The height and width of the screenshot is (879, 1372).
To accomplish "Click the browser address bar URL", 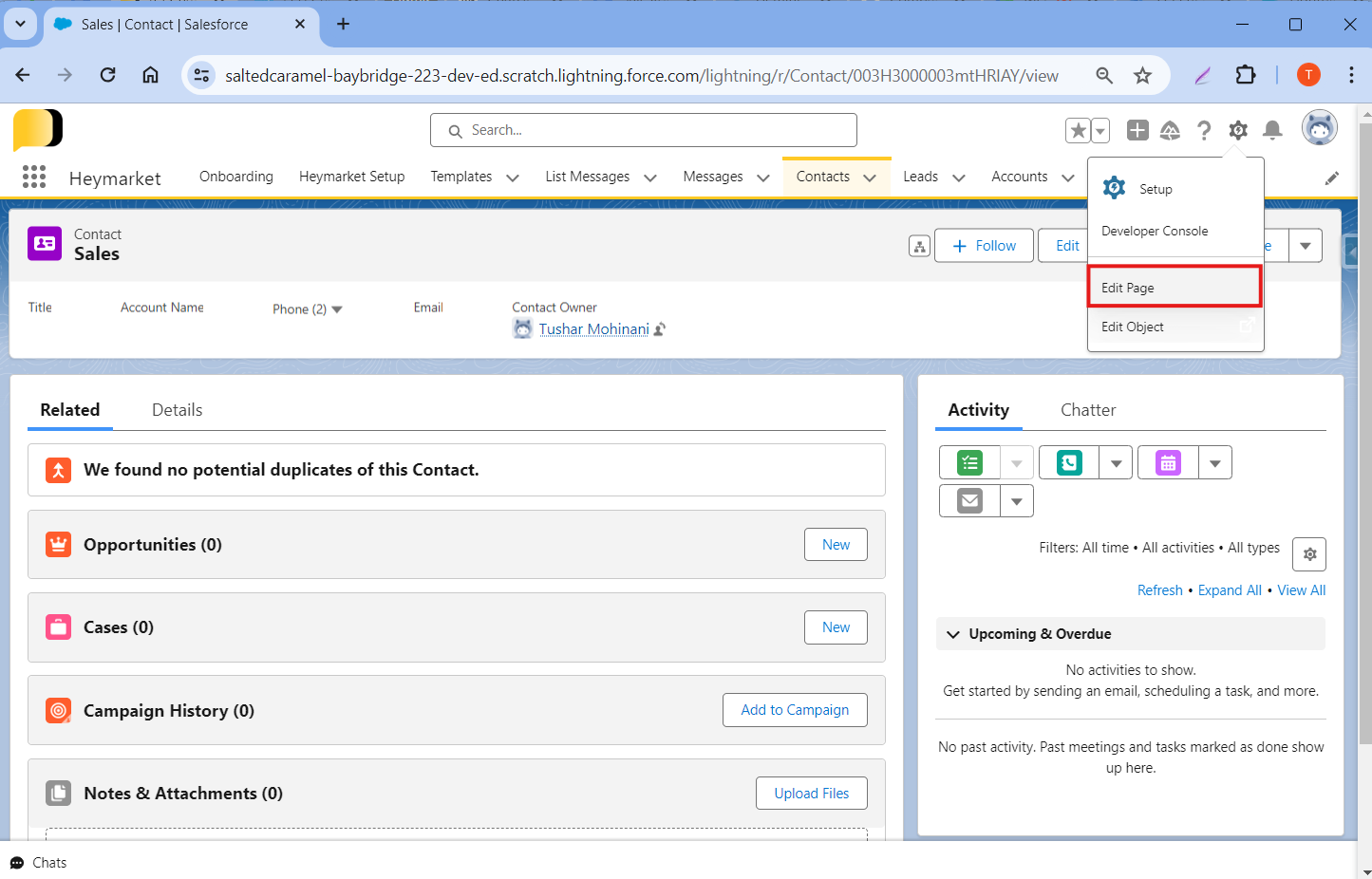I will [642, 76].
